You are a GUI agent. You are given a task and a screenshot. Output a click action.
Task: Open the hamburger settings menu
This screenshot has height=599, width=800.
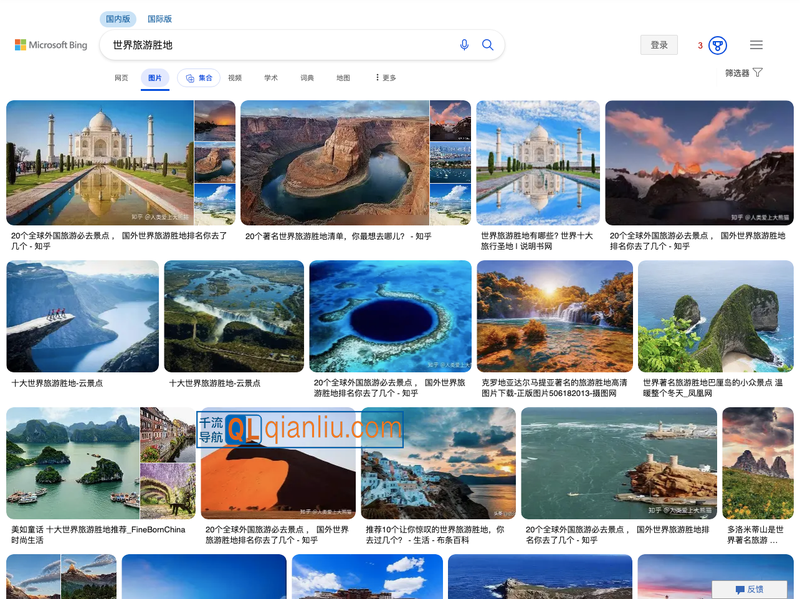tap(757, 44)
